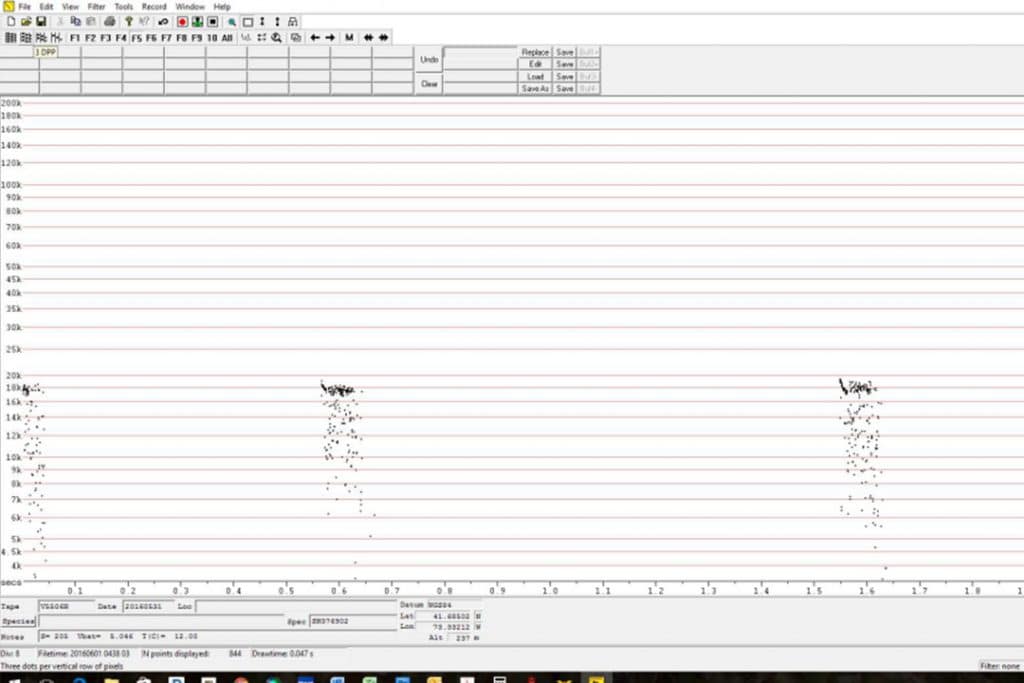Open the File menu
The image size is (1024, 683).
(24, 7)
